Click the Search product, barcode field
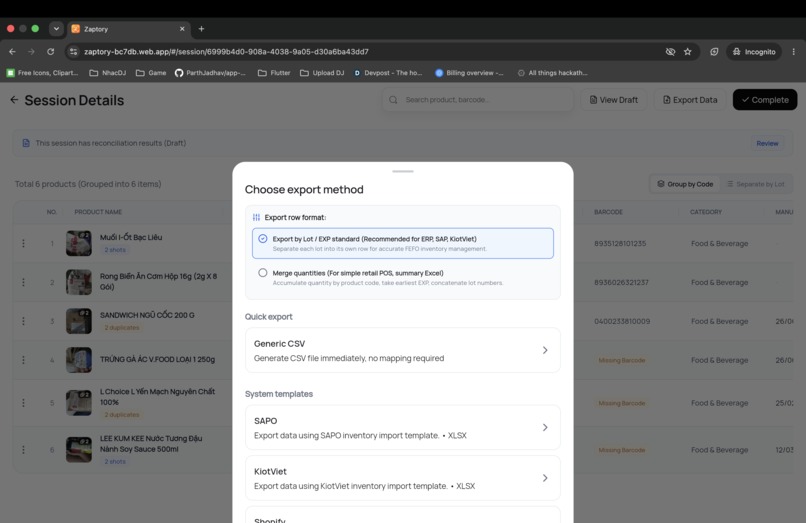Viewport: 806px width, 523px height. tap(478, 100)
